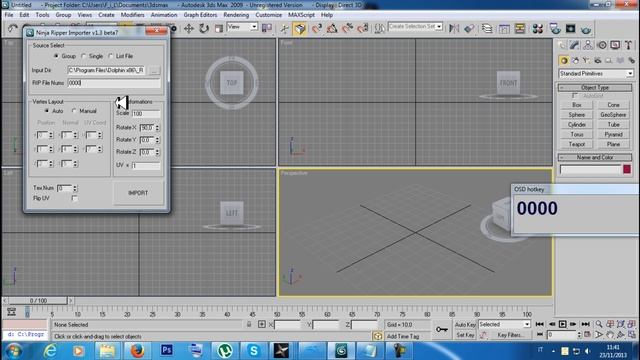The width and height of the screenshot is (640, 360).
Task: Select the Scale tool in main toolbar
Action: coord(219,28)
